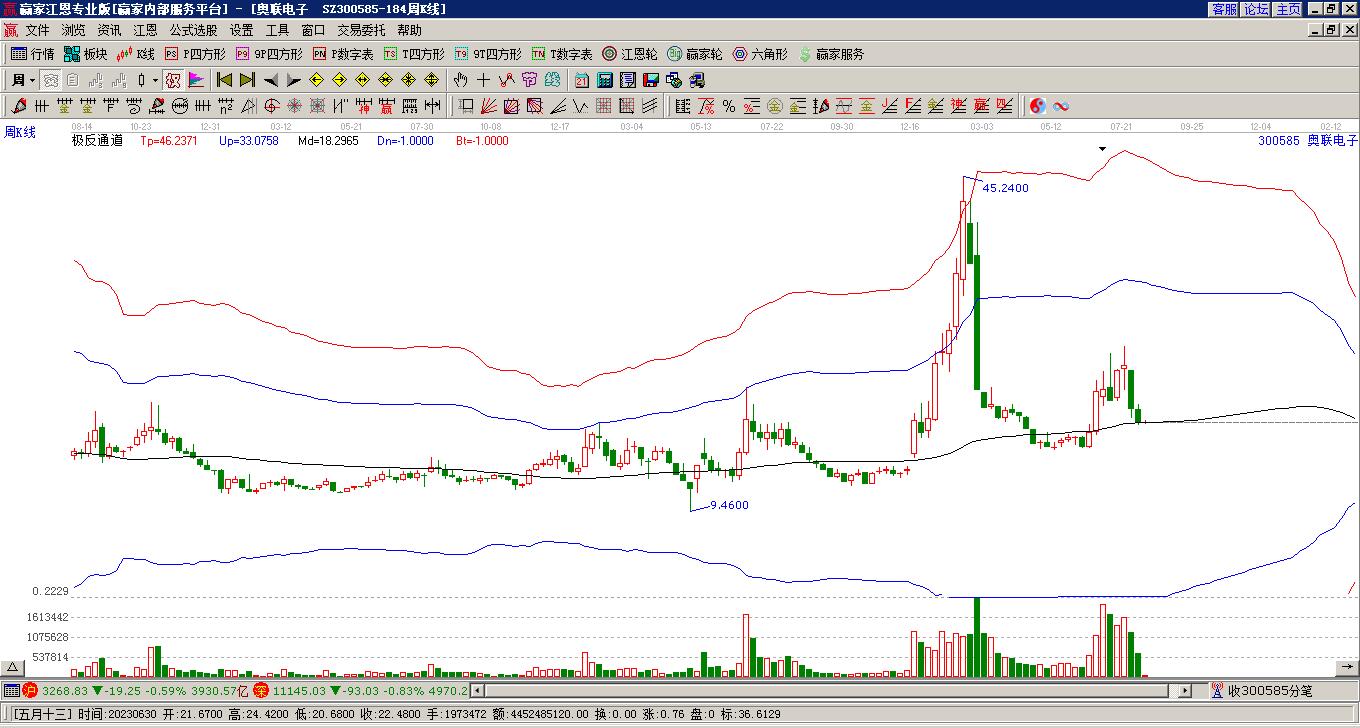The height and width of the screenshot is (728, 1360).
Task: Click the Tp=46.2371 indicator value
Action: pos(169,141)
